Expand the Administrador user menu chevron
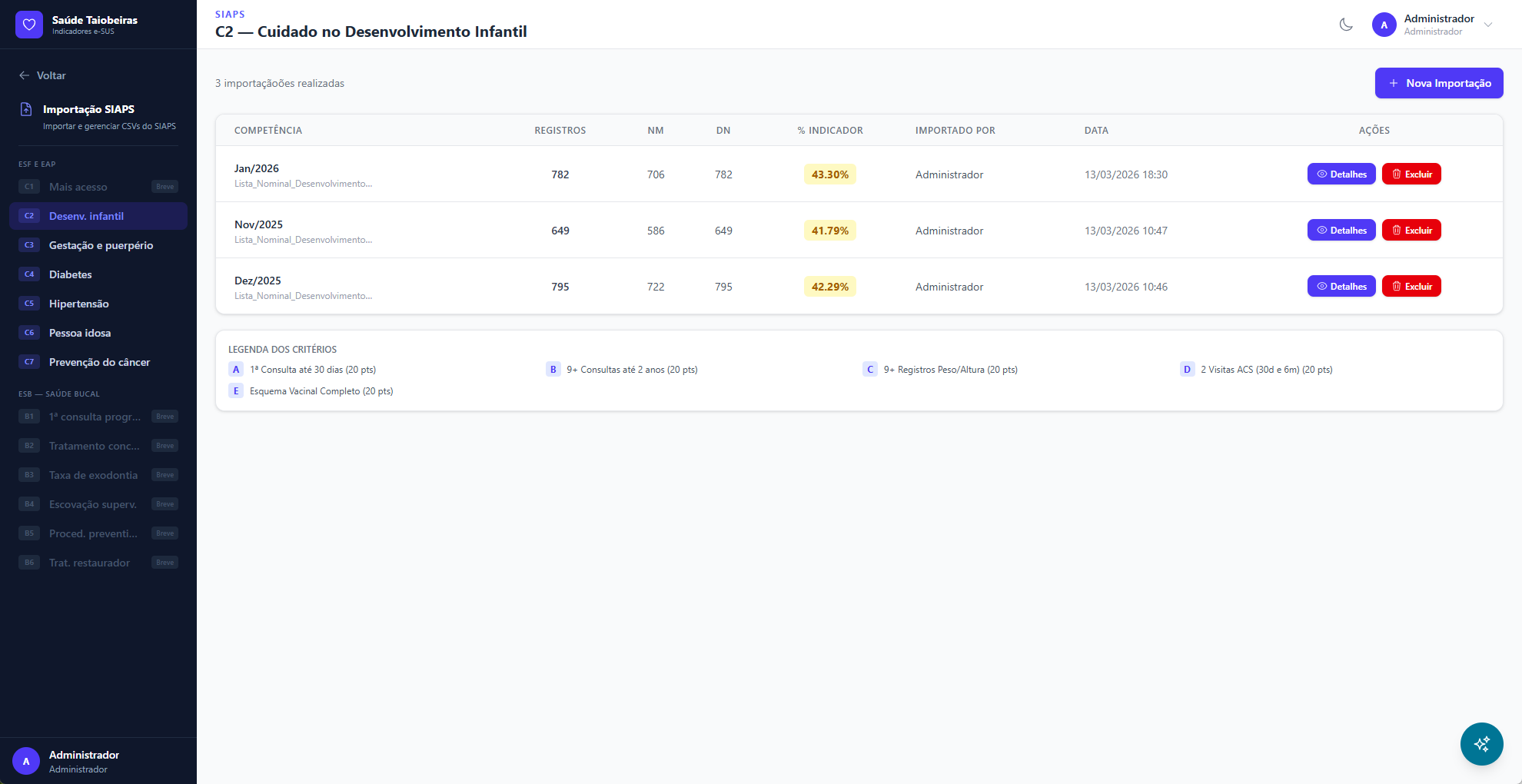 tap(1488, 25)
